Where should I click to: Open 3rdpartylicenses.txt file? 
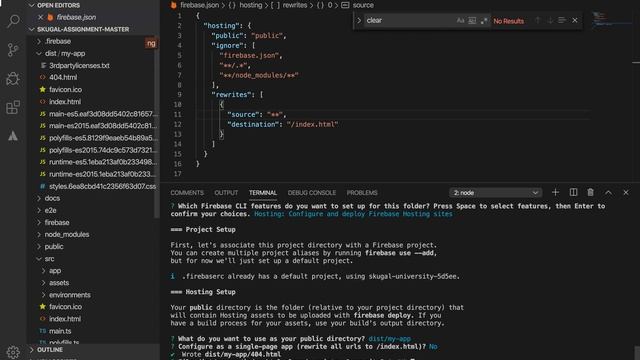pos(79,65)
